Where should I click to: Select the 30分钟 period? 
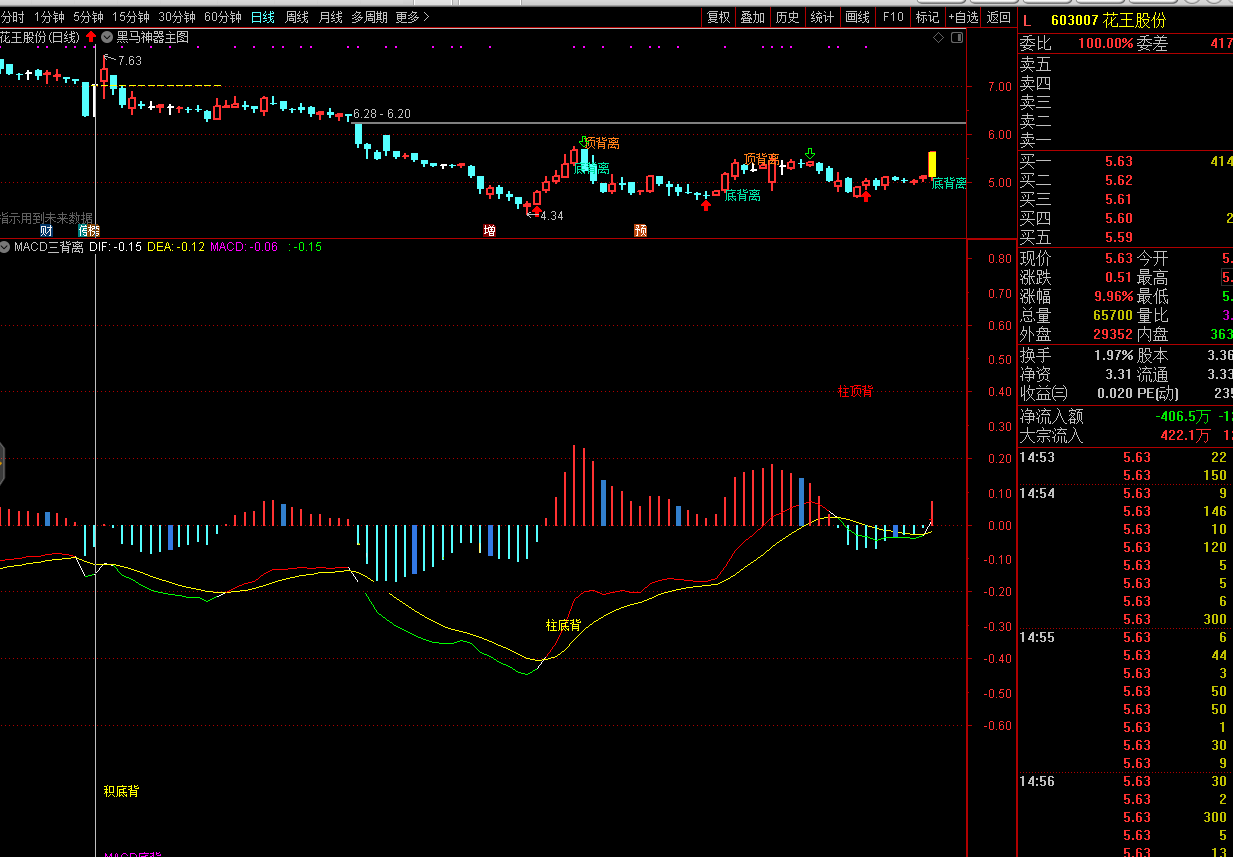177,17
